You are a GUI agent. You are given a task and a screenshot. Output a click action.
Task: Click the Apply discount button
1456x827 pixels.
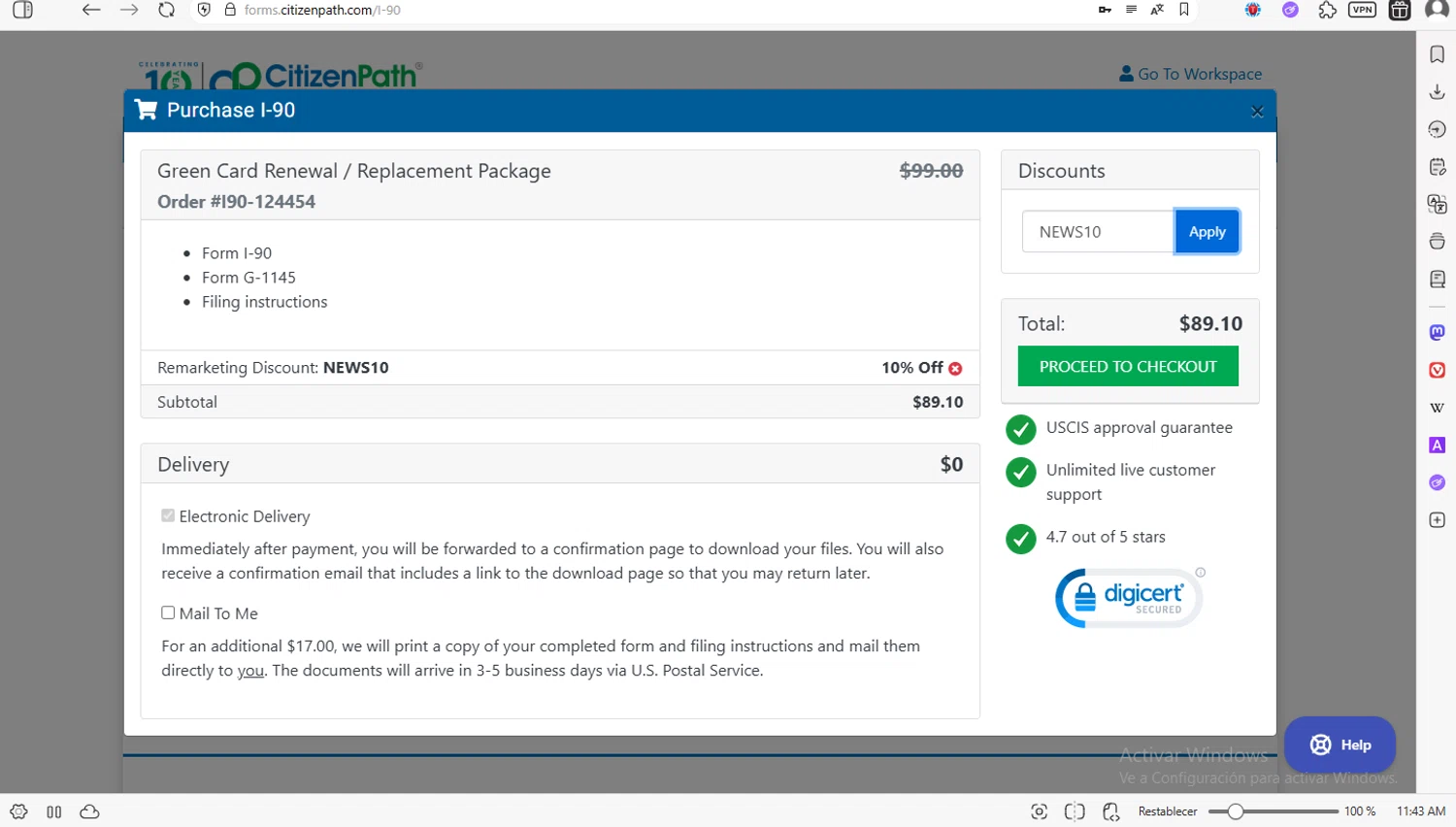click(1208, 231)
